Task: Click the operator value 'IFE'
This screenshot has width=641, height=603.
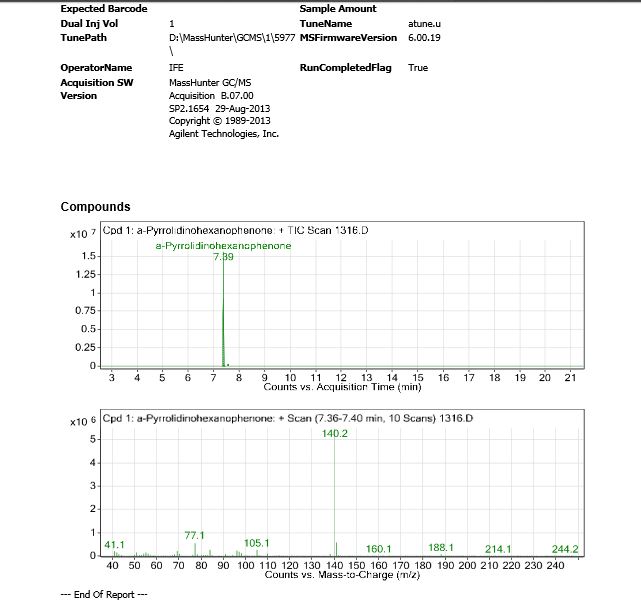Action: pos(176,68)
